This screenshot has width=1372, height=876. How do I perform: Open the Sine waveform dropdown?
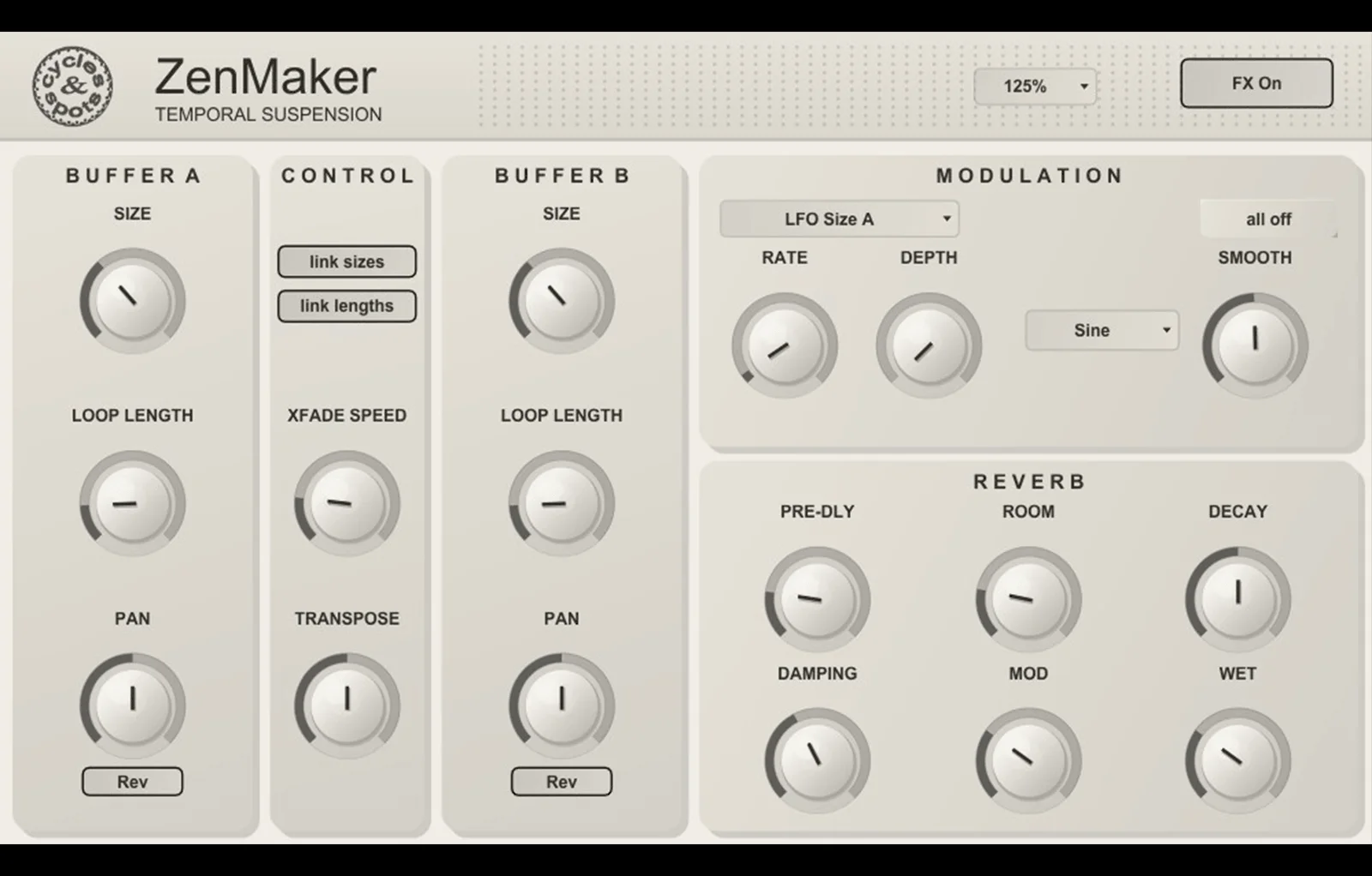(x=1102, y=330)
